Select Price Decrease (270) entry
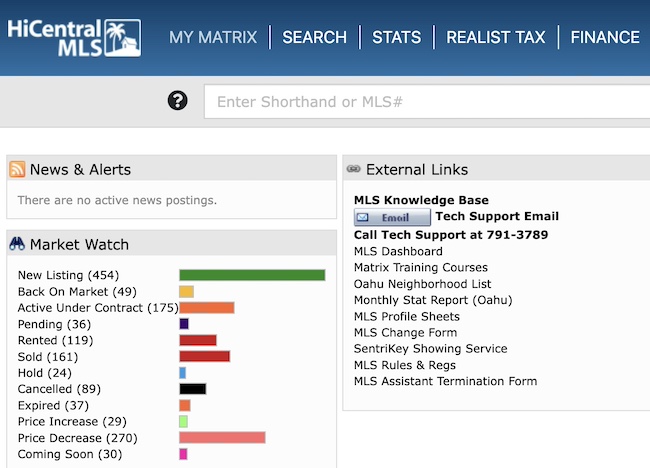The height and width of the screenshot is (468, 650). tap(78, 438)
